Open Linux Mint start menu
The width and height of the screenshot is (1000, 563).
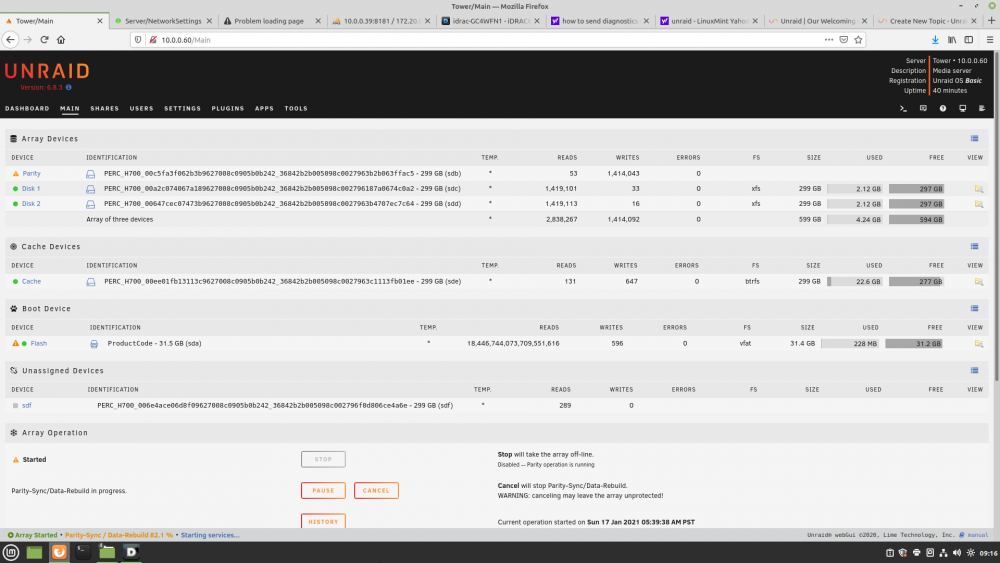tap(11, 552)
